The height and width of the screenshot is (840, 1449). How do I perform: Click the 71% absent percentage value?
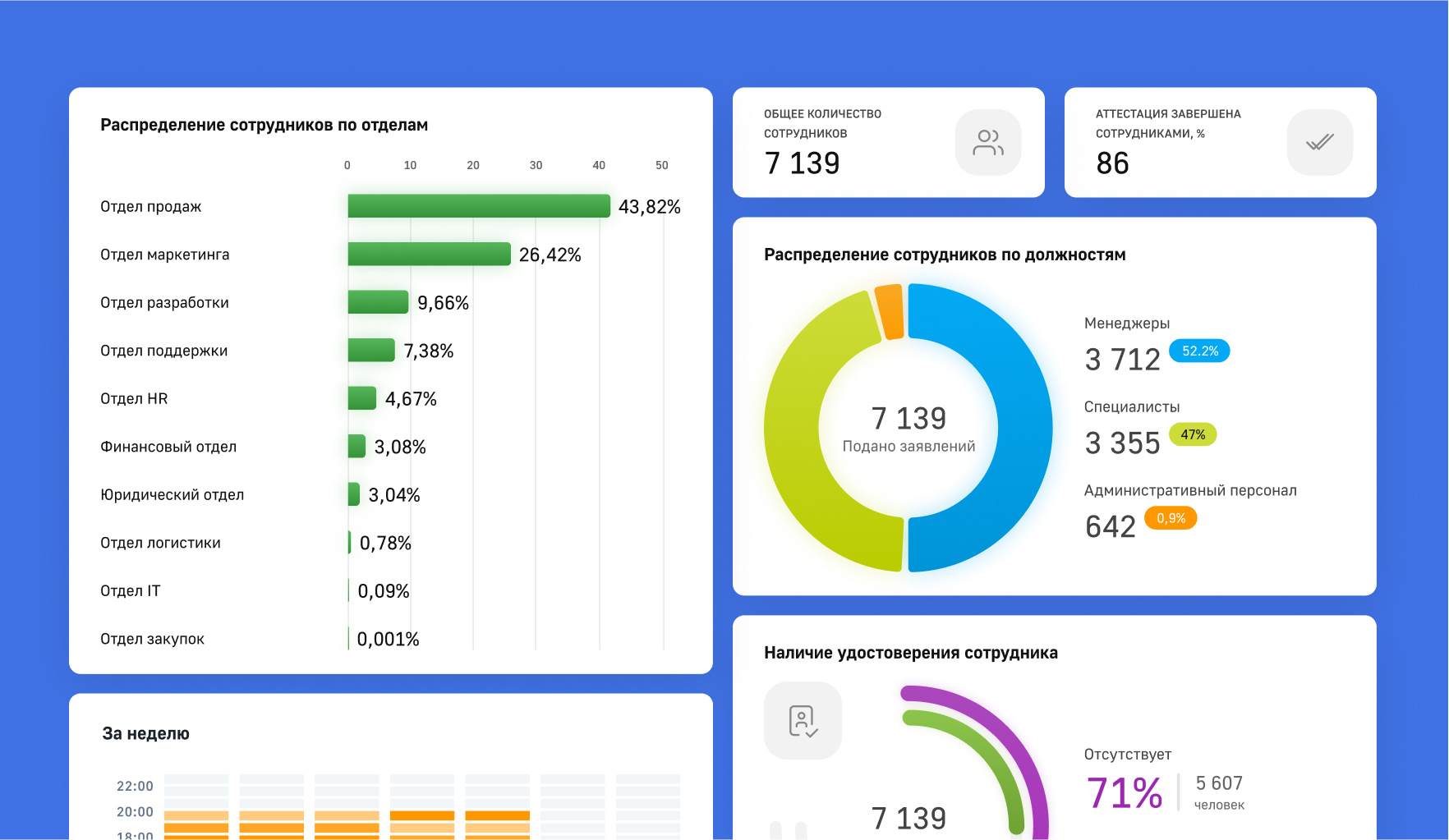1124,793
